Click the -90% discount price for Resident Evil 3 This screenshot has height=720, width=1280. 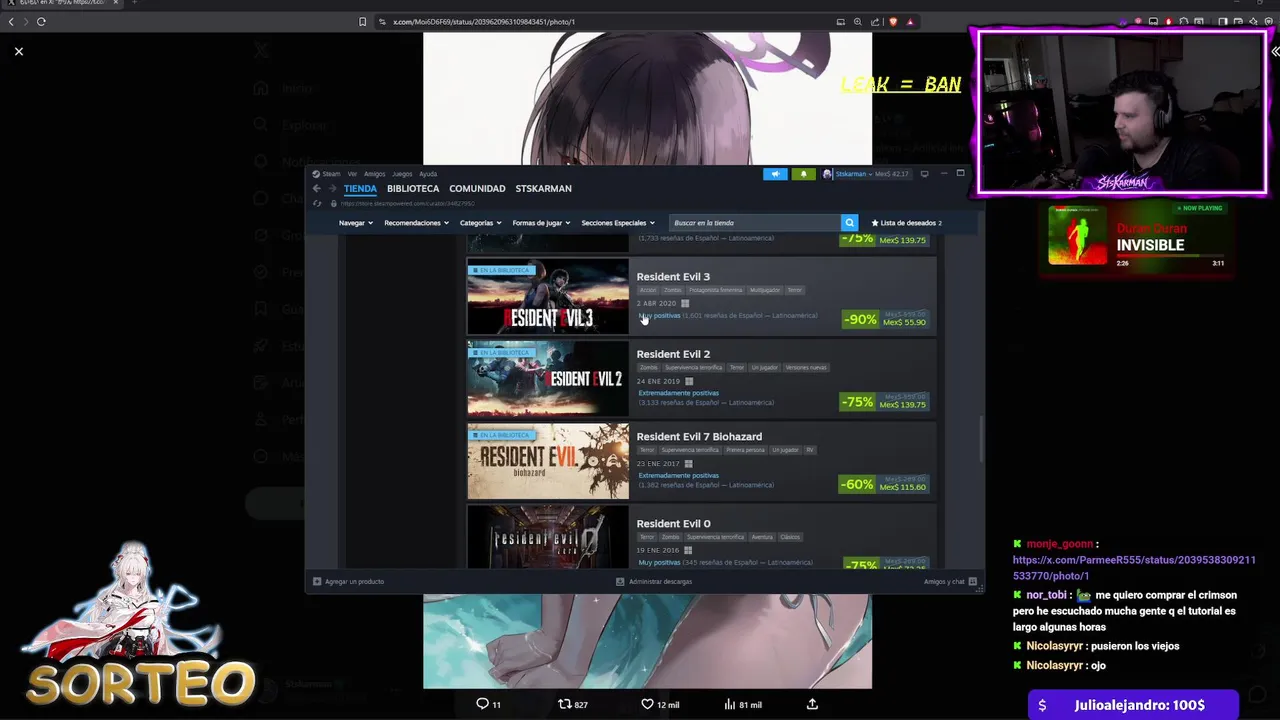pyautogui.click(x=885, y=319)
